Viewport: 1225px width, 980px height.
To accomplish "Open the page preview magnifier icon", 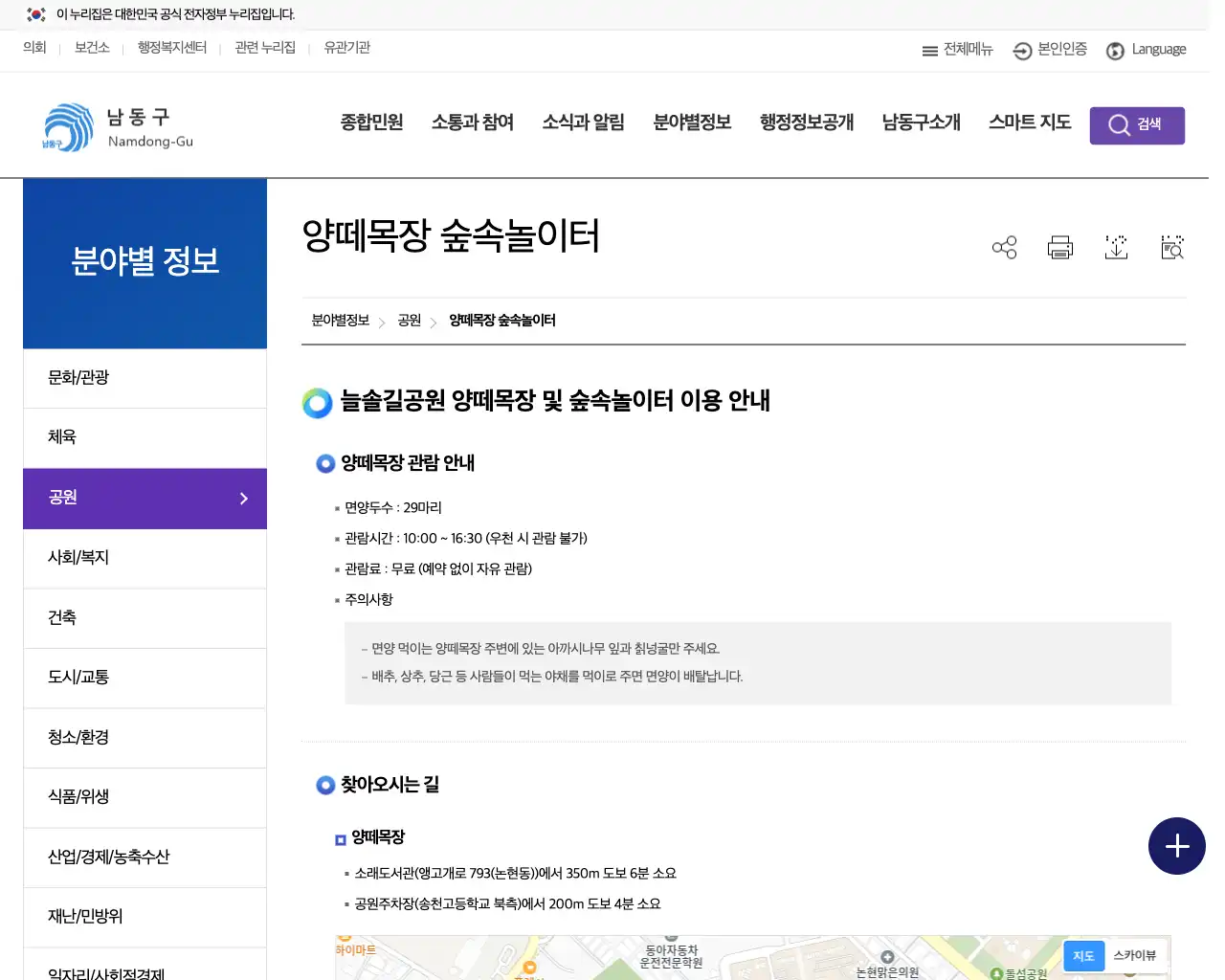I will (x=1171, y=247).
